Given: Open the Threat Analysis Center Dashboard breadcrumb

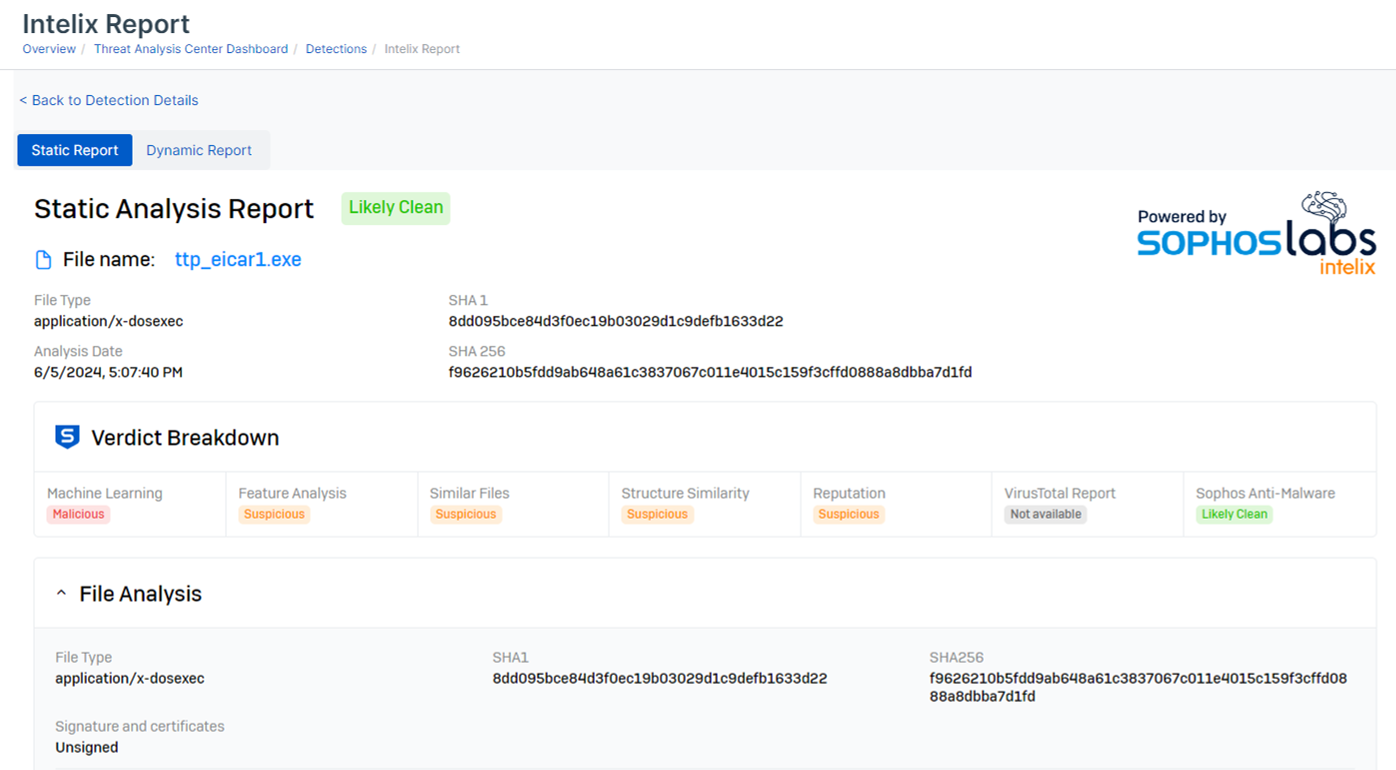Looking at the screenshot, I should pyautogui.click(x=190, y=48).
